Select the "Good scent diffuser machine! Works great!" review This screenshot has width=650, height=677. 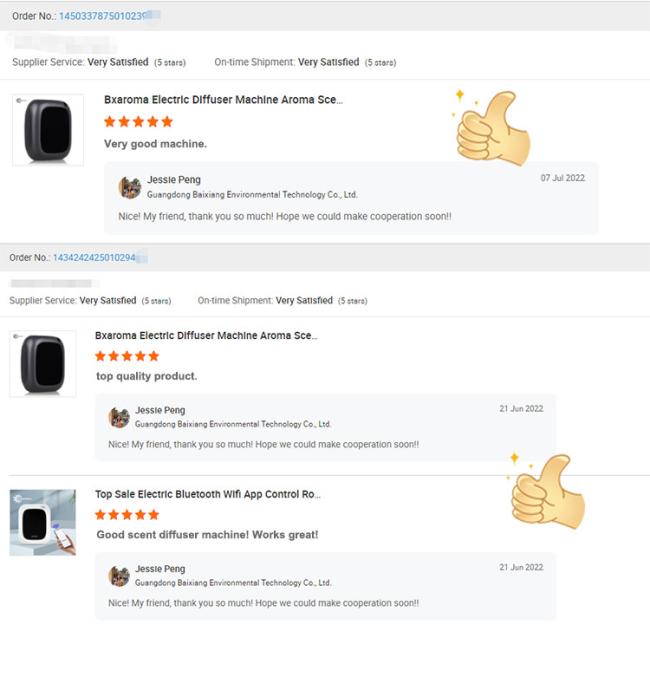[207, 535]
